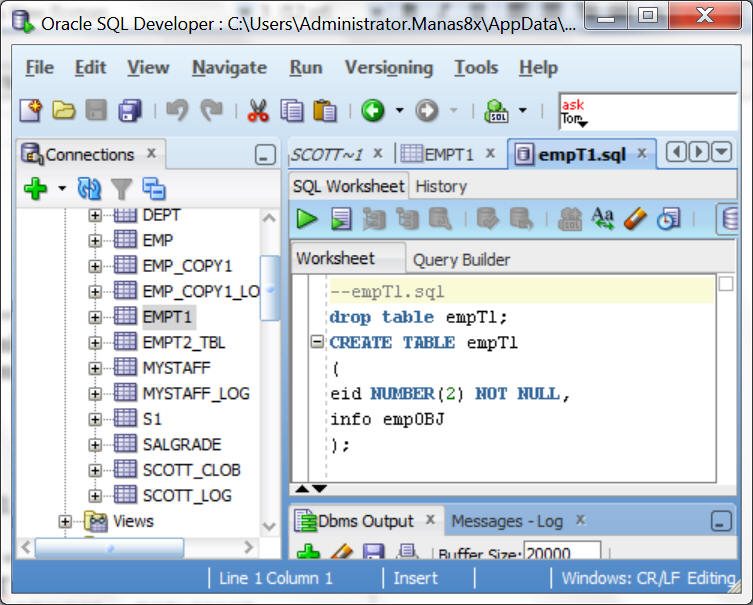Expand the DEPT table node
Screen dimensions: 753x605
(95, 215)
